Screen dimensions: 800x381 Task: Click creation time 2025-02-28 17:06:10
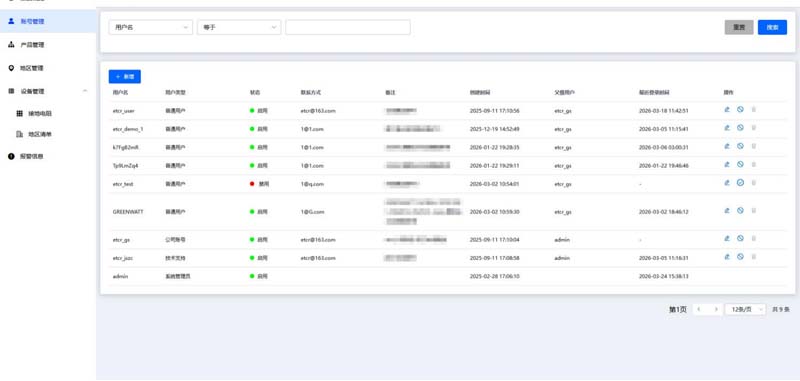(494, 276)
